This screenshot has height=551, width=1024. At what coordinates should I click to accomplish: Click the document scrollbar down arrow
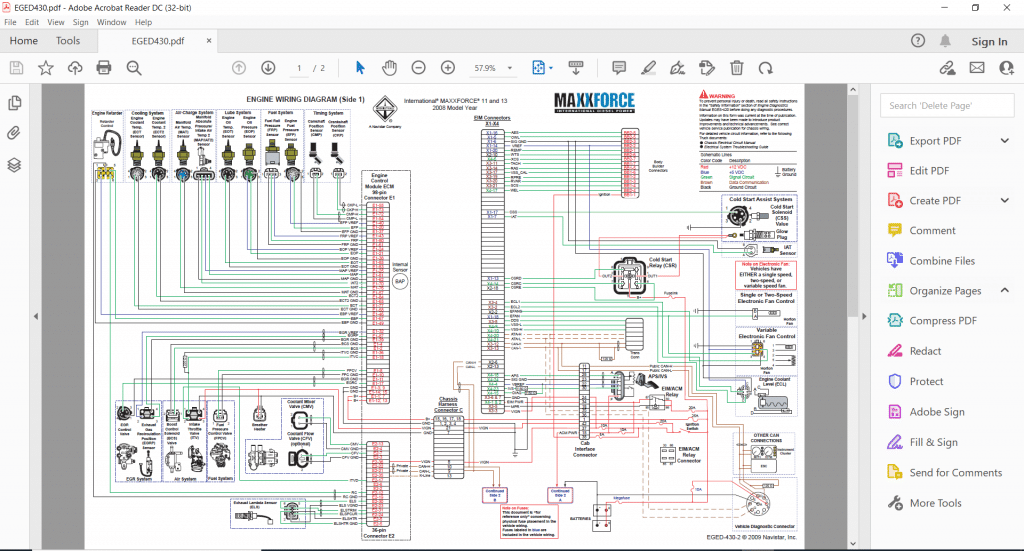pos(853,543)
